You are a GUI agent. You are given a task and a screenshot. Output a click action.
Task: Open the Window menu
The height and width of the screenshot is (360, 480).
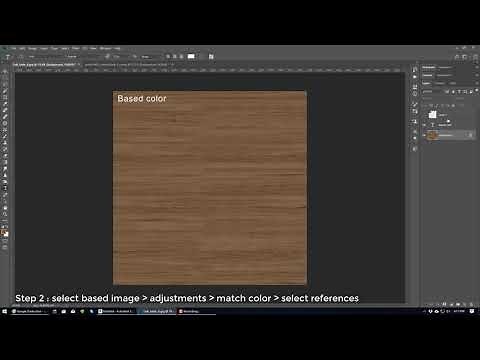(x=106, y=48)
